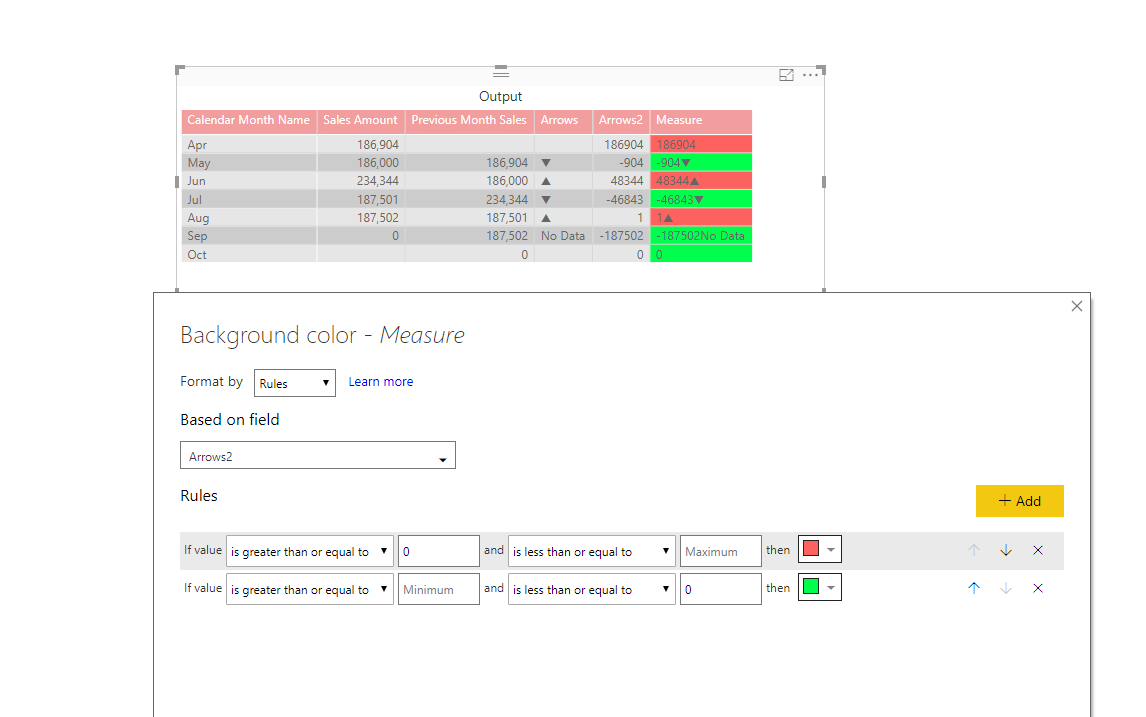1146x717 pixels.
Task: Select the Sep row month cell
Action: coord(248,236)
